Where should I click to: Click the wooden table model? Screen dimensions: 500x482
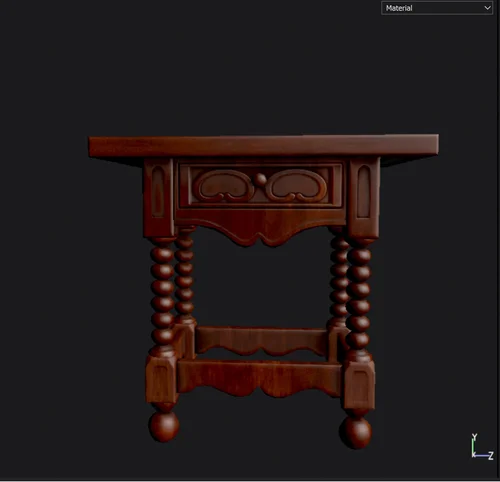pyautogui.click(x=263, y=291)
